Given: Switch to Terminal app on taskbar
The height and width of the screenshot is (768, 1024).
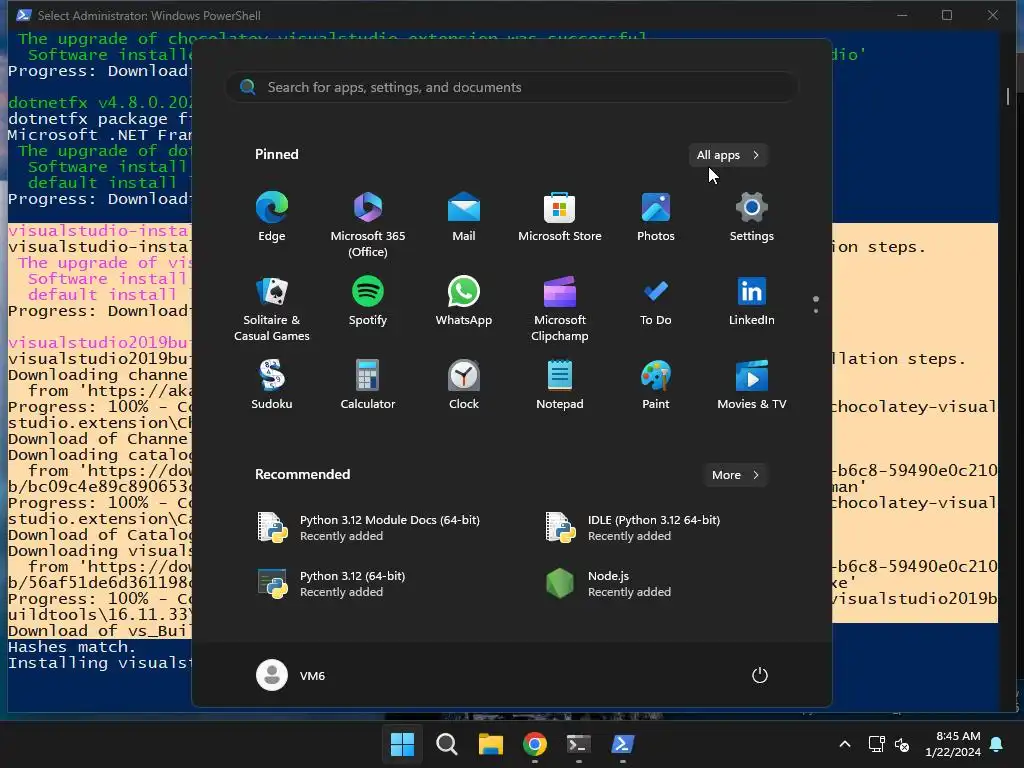Looking at the screenshot, I should (579, 744).
